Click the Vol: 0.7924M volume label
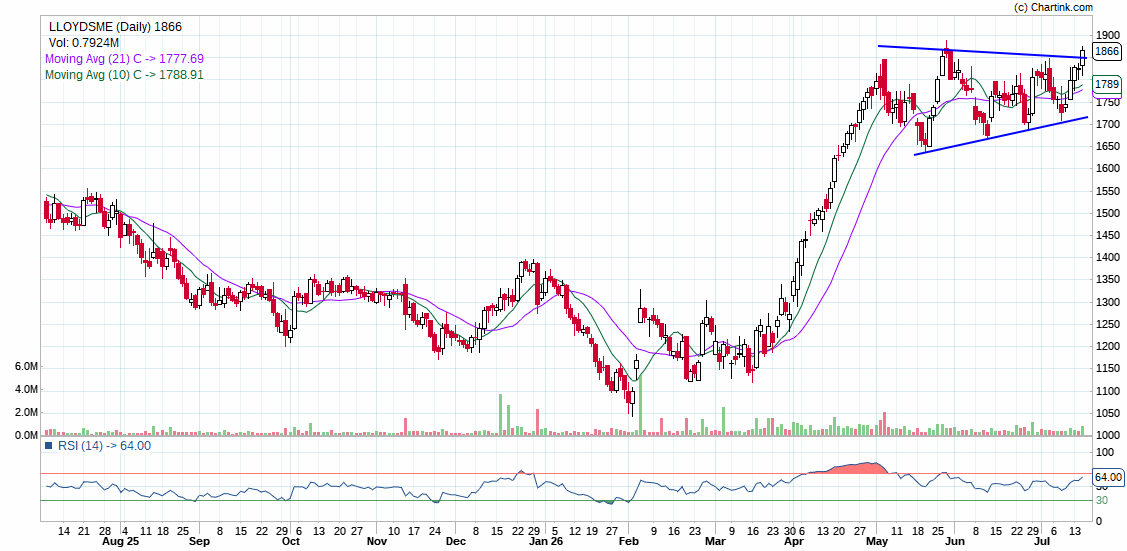 pos(84,43)
